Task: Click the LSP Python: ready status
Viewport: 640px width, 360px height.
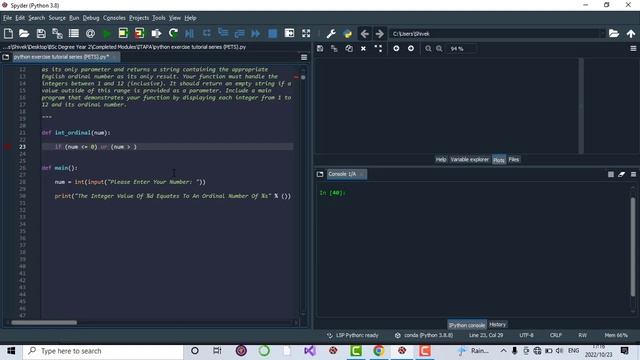Action: (x=353, y=335)
